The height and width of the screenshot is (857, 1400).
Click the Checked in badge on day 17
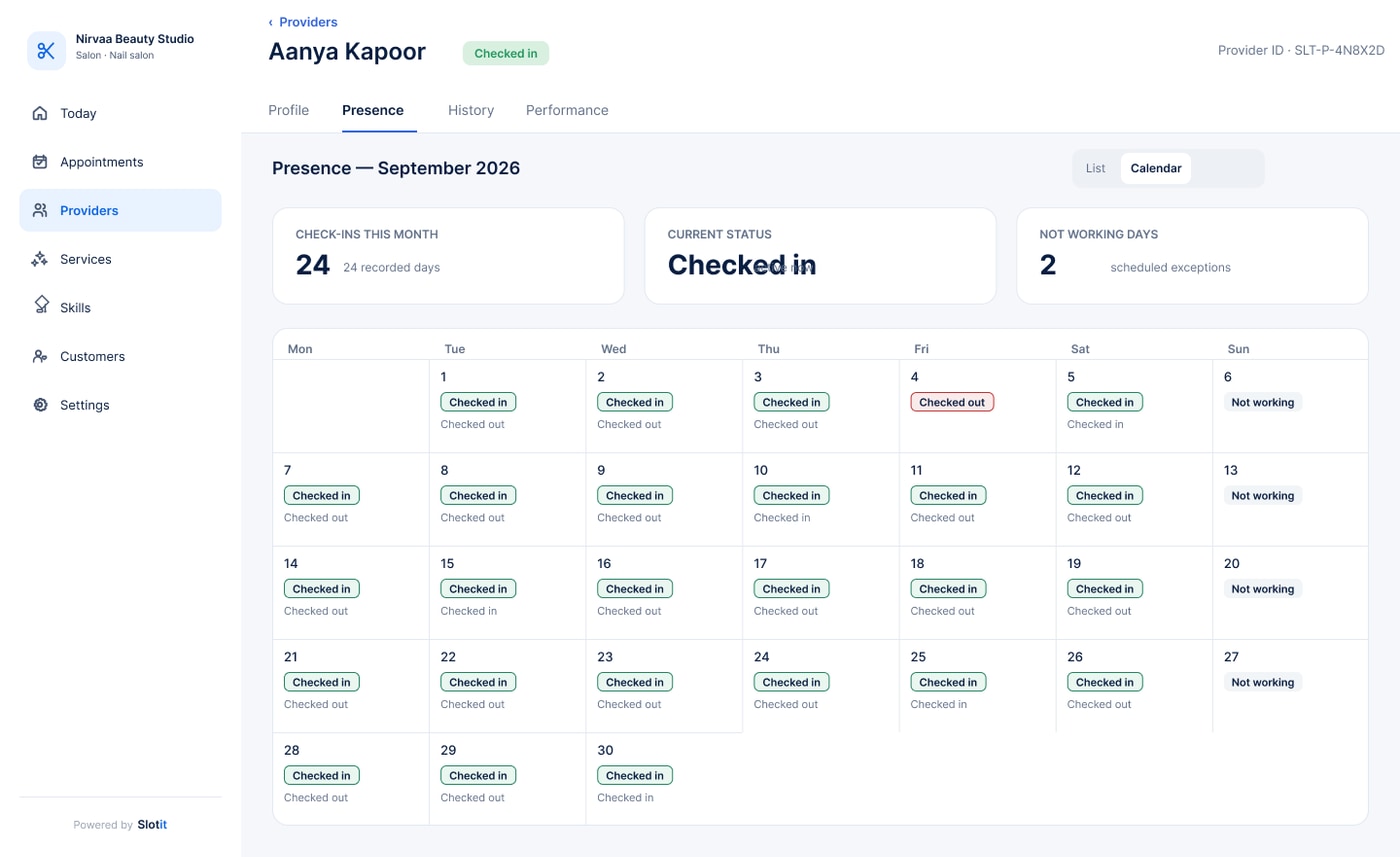[792, 589]
